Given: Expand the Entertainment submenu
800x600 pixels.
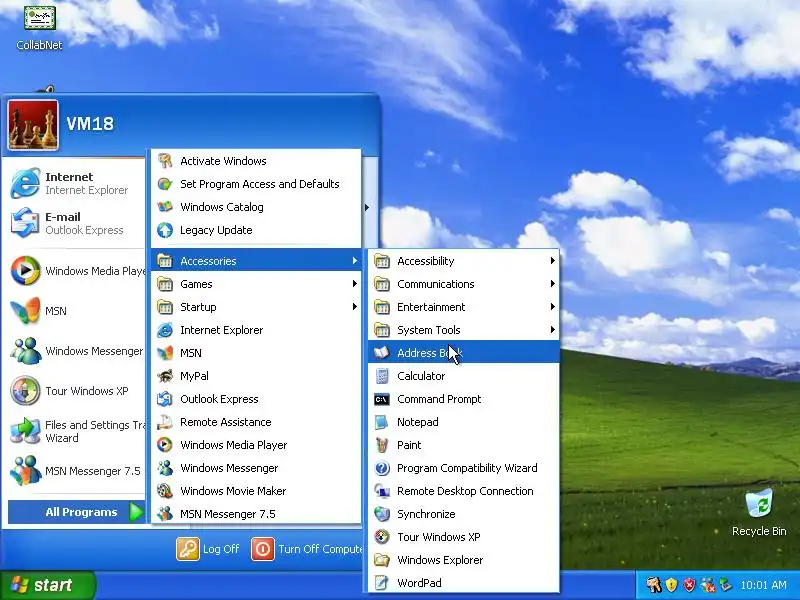Looking at the screenshot, I should [x=463, y=307].
